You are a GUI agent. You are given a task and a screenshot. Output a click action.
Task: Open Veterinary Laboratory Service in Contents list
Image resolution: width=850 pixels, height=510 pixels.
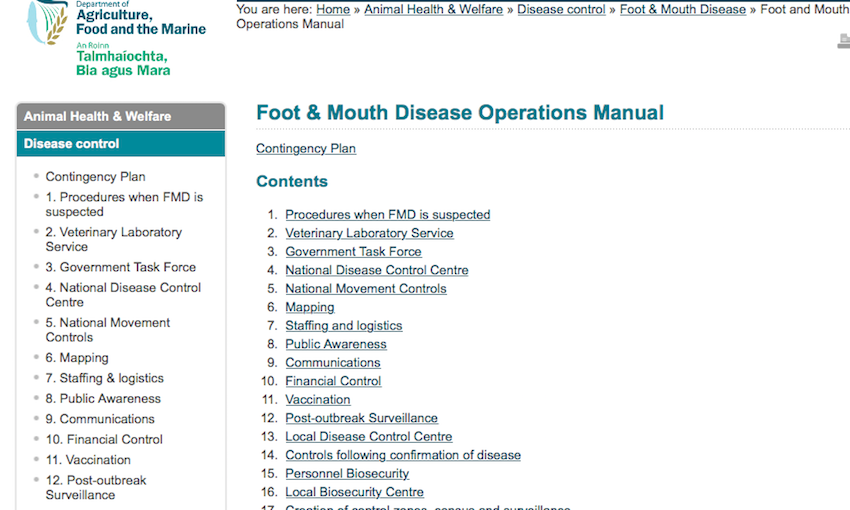click(x=369, y=233)
